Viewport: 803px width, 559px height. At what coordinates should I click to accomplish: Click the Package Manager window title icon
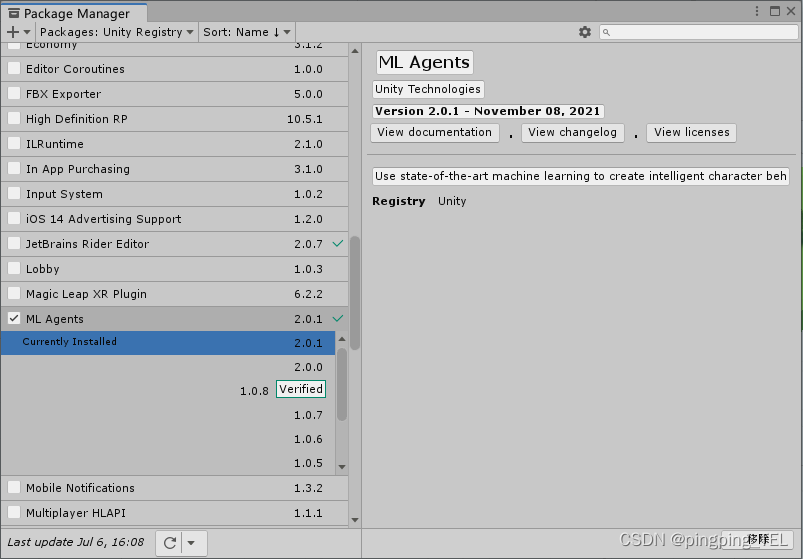click(x=14, y=13)
